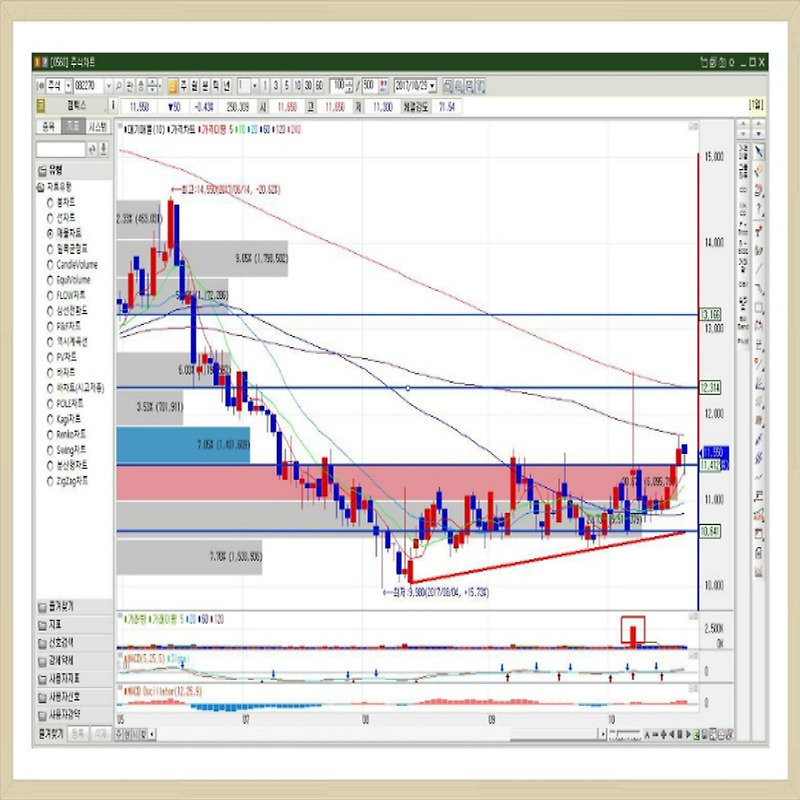This screenshot has width=800, height=800.
Task: Click the 12,314 horizontal line price label
Action: click(x=710, y=388)
